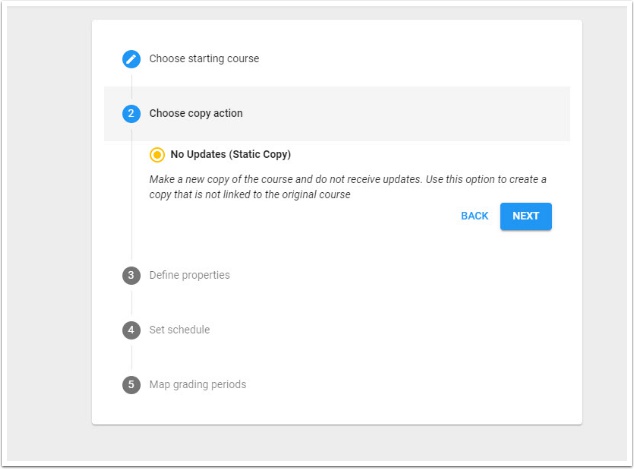Go to the "Map grading periods" step
The height and width of the screenshot is (469, 634).
click(197, 385)
